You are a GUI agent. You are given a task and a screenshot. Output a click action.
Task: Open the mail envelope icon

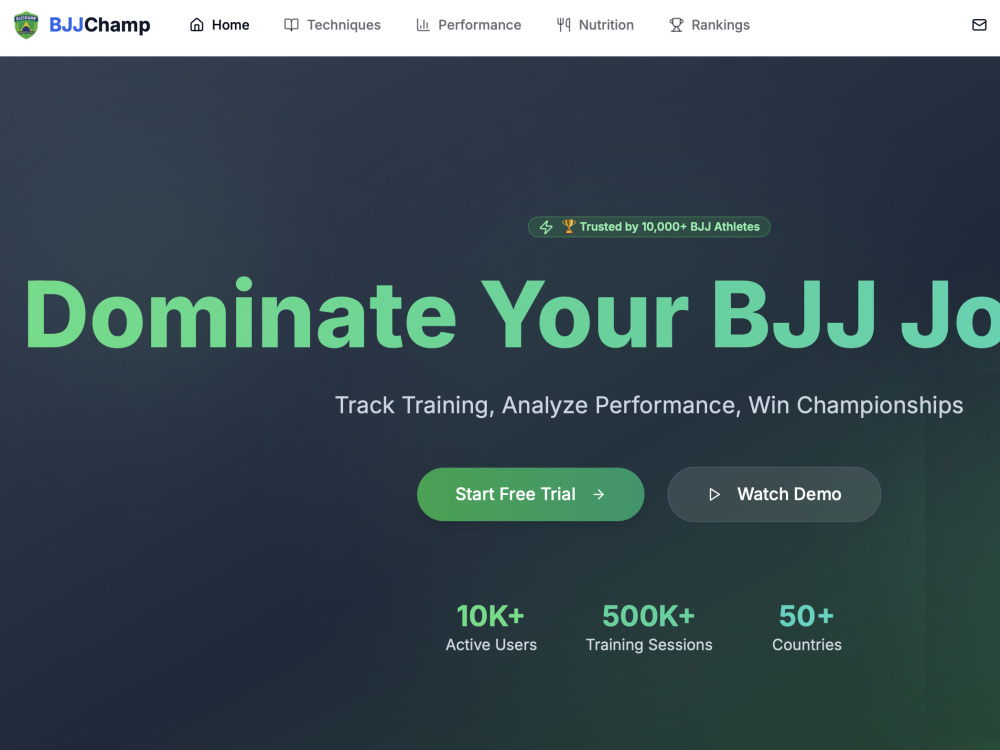(979, 25)
